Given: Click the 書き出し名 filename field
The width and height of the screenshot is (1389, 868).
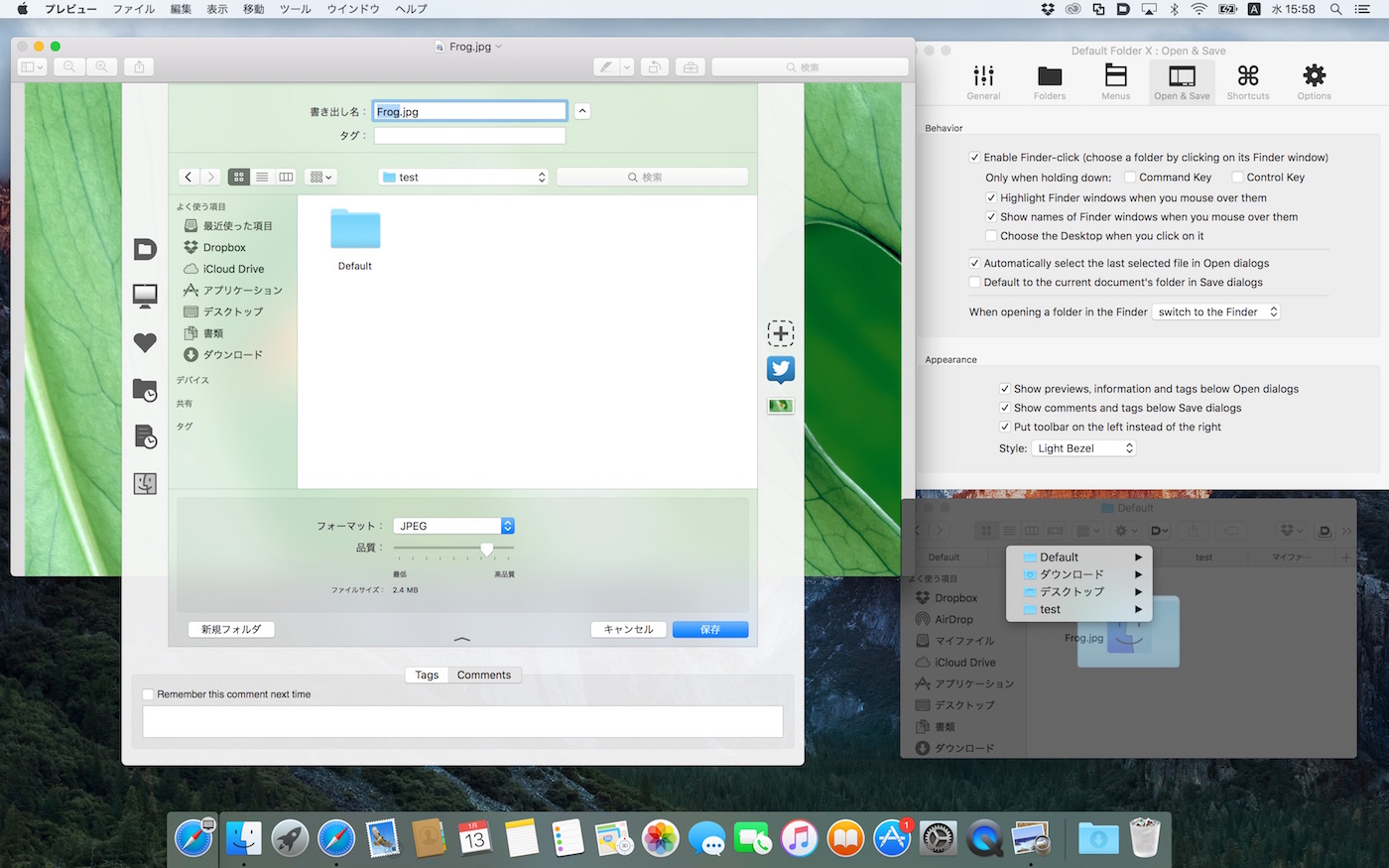Looking at the screenshot, I should [x=470, y=111].
